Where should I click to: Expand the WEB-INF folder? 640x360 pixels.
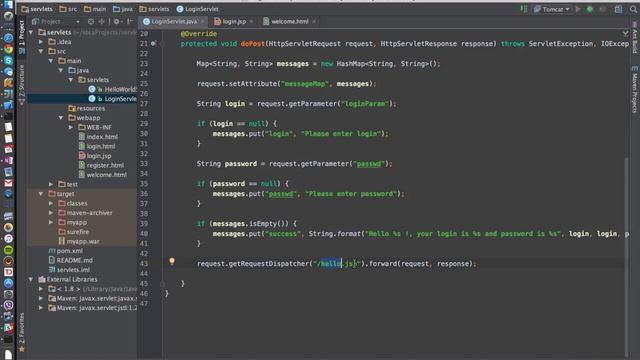click(x=71, y=127)
